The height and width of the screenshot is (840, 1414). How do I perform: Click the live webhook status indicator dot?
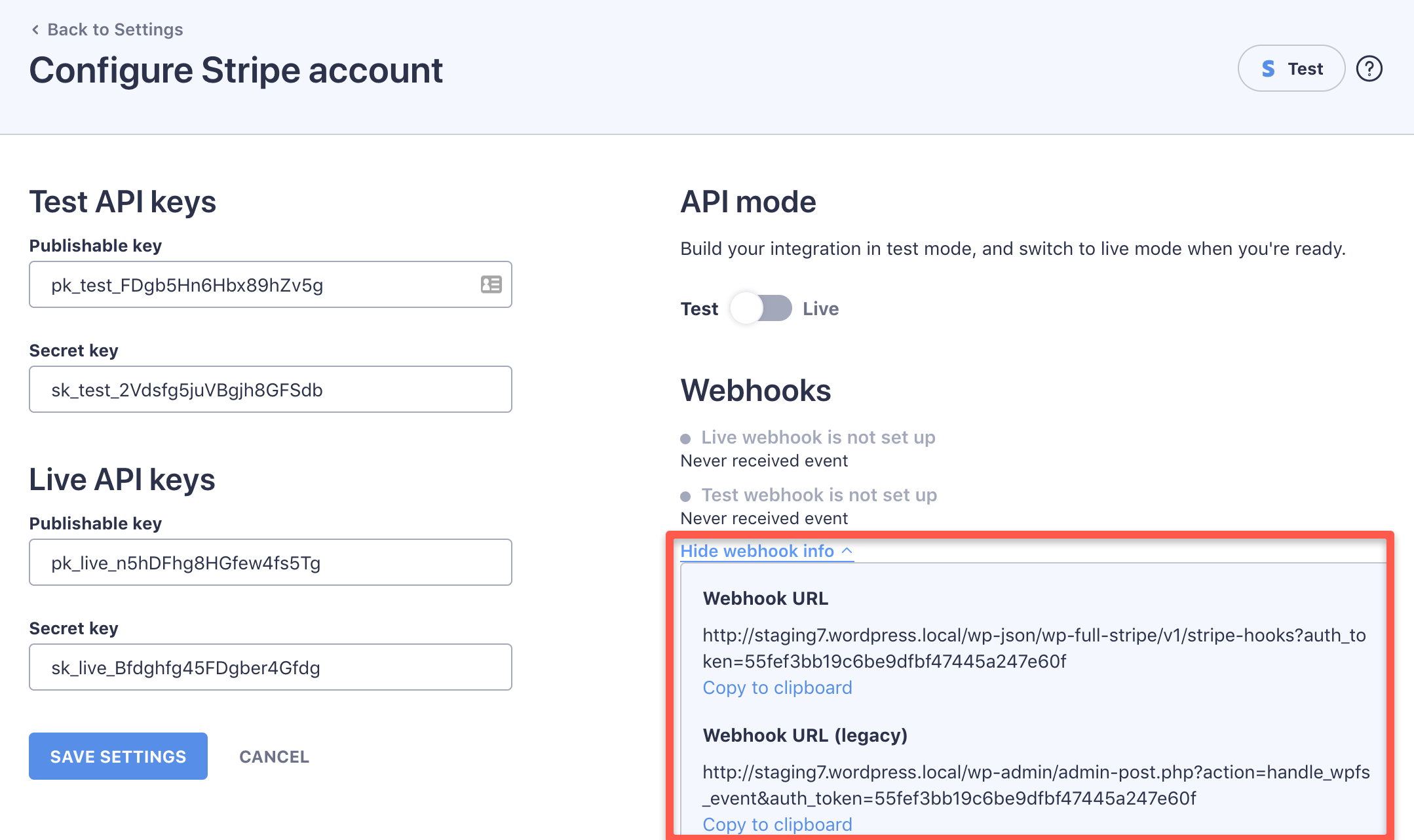(686, 437)
